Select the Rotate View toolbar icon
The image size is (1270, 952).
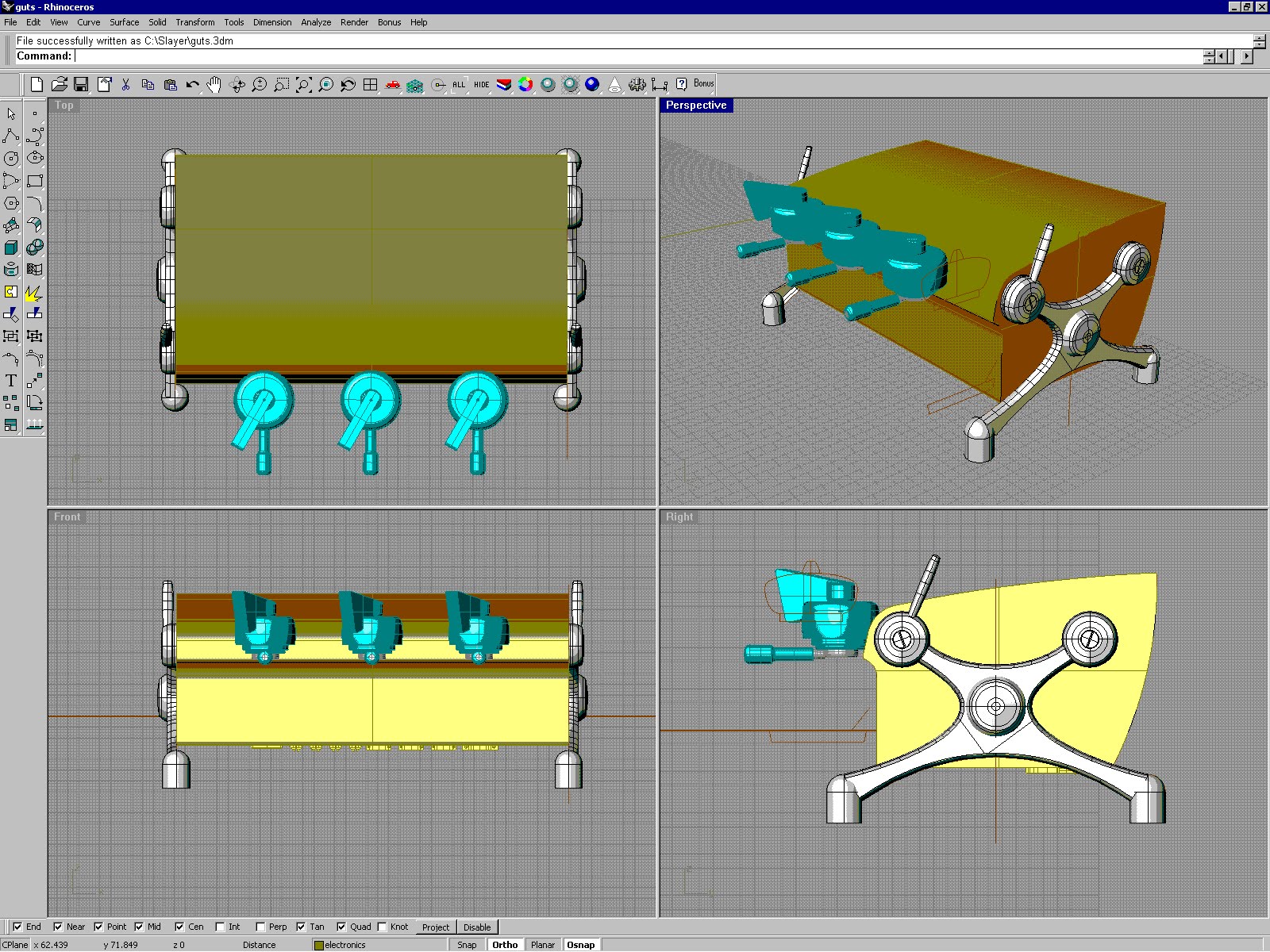pyautogui.click(x=236, y=83)
